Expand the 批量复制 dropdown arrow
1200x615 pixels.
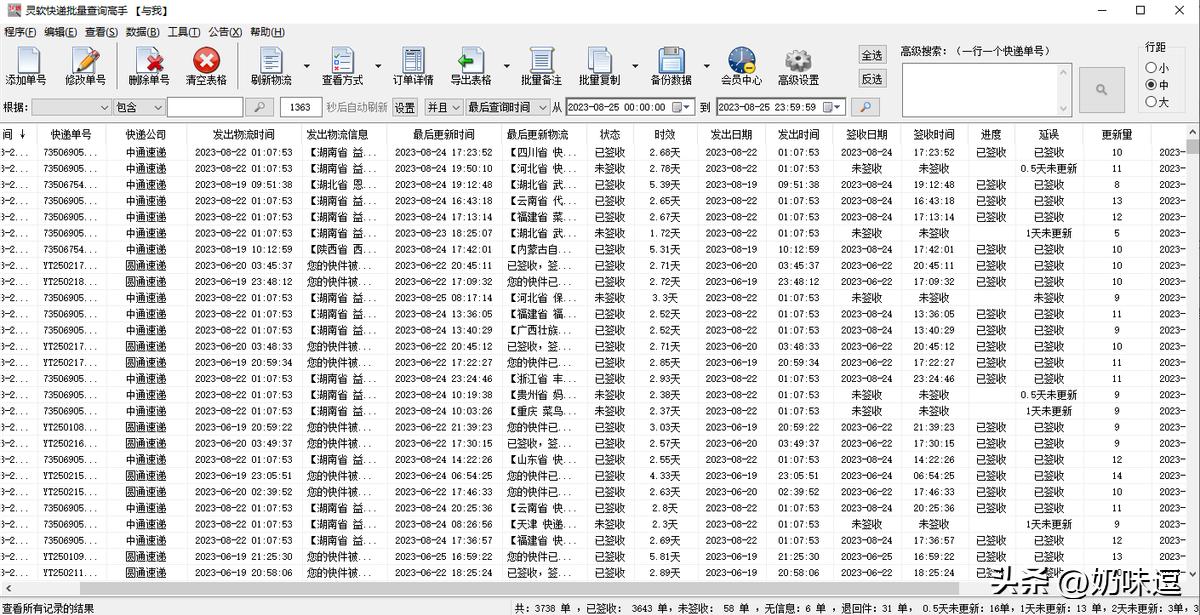(x=635, y=67)
